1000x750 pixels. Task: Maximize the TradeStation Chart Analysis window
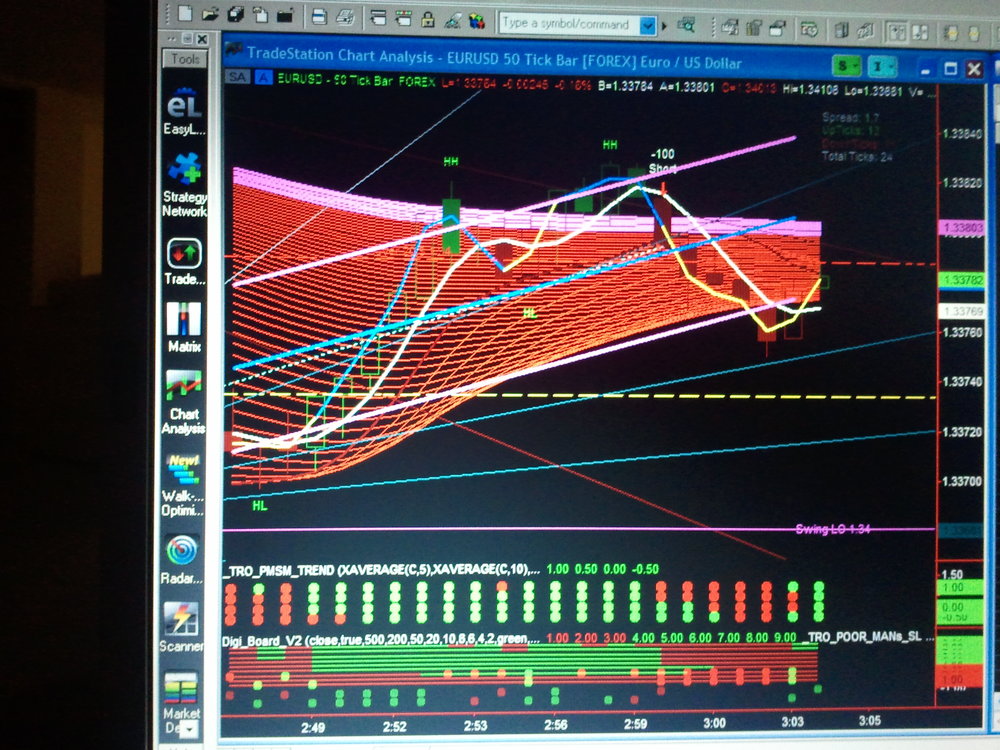[x=950, y=68]
